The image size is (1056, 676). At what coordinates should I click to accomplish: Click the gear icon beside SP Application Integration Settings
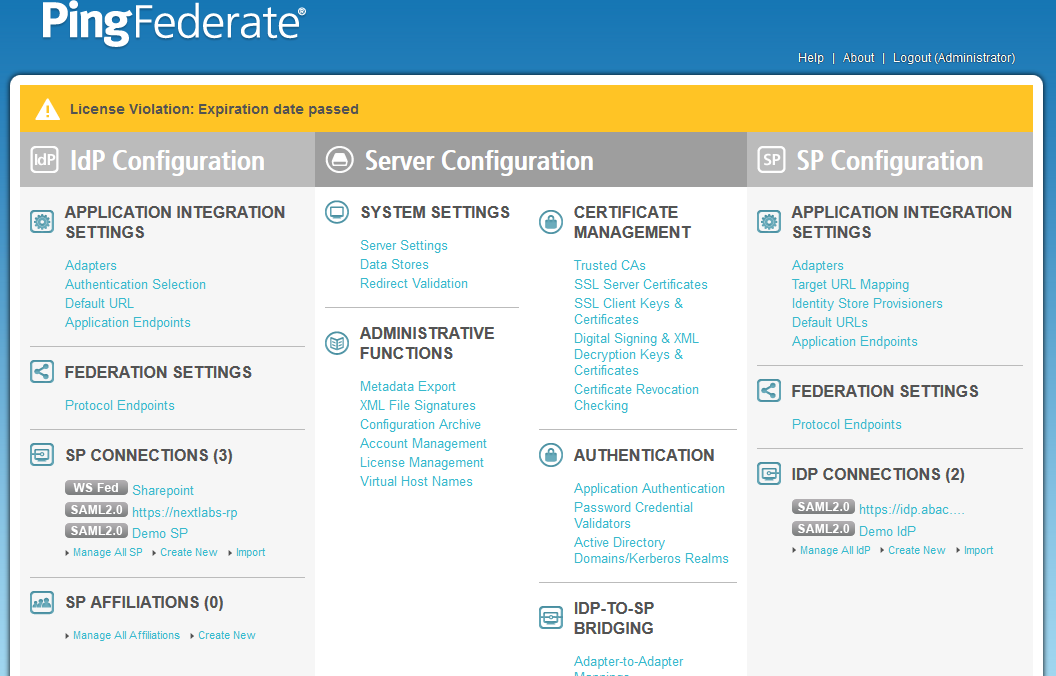(x=768, y=222)
